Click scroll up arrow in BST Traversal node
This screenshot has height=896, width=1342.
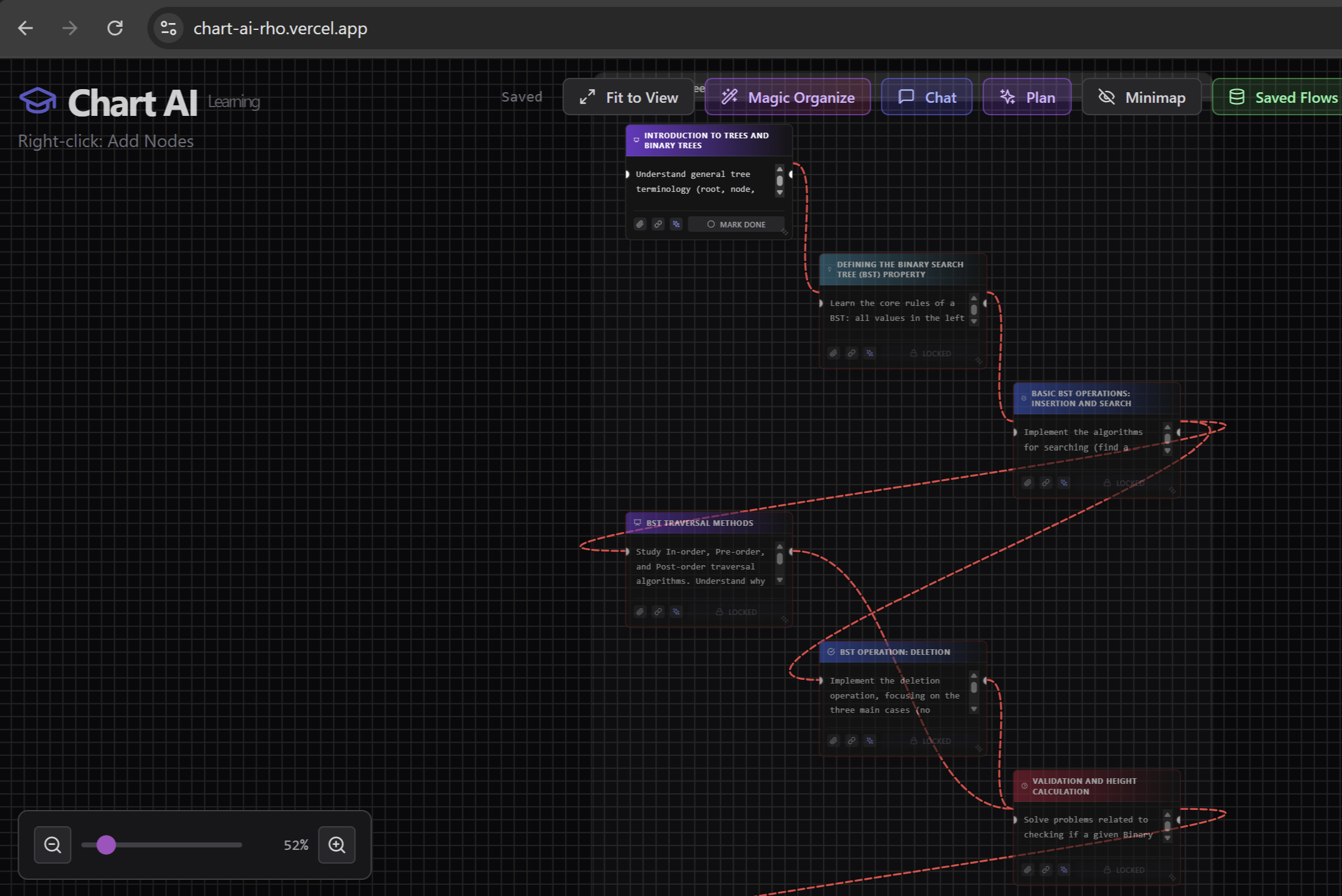tap(780, 546)
